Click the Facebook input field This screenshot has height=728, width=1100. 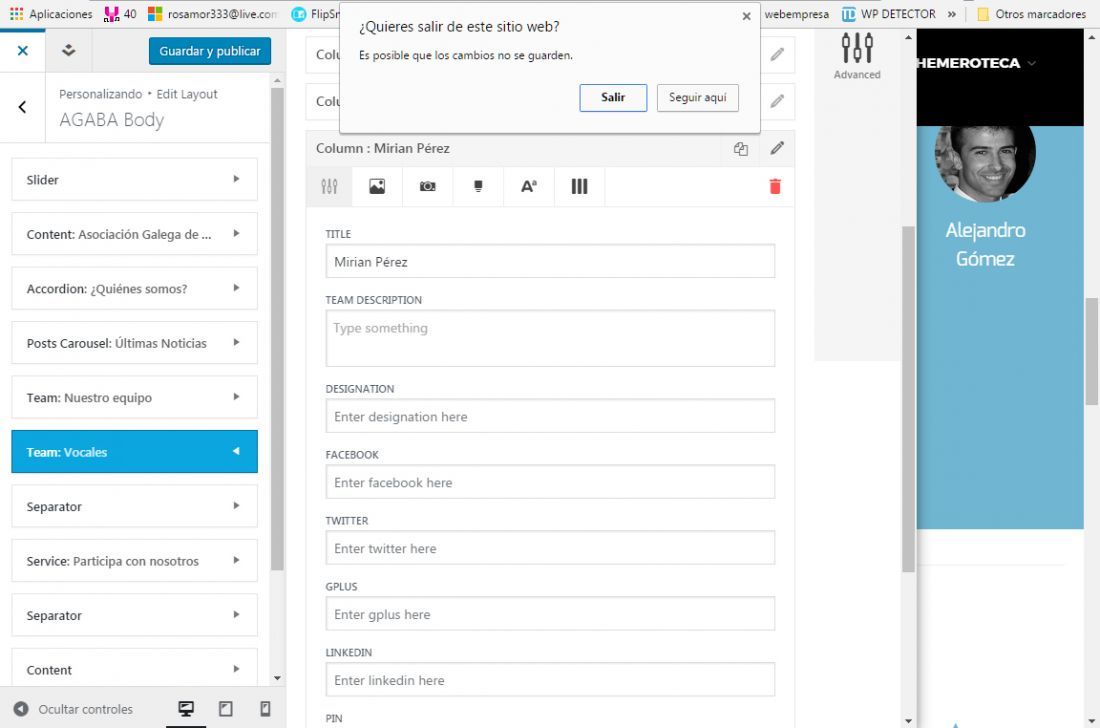550,483
